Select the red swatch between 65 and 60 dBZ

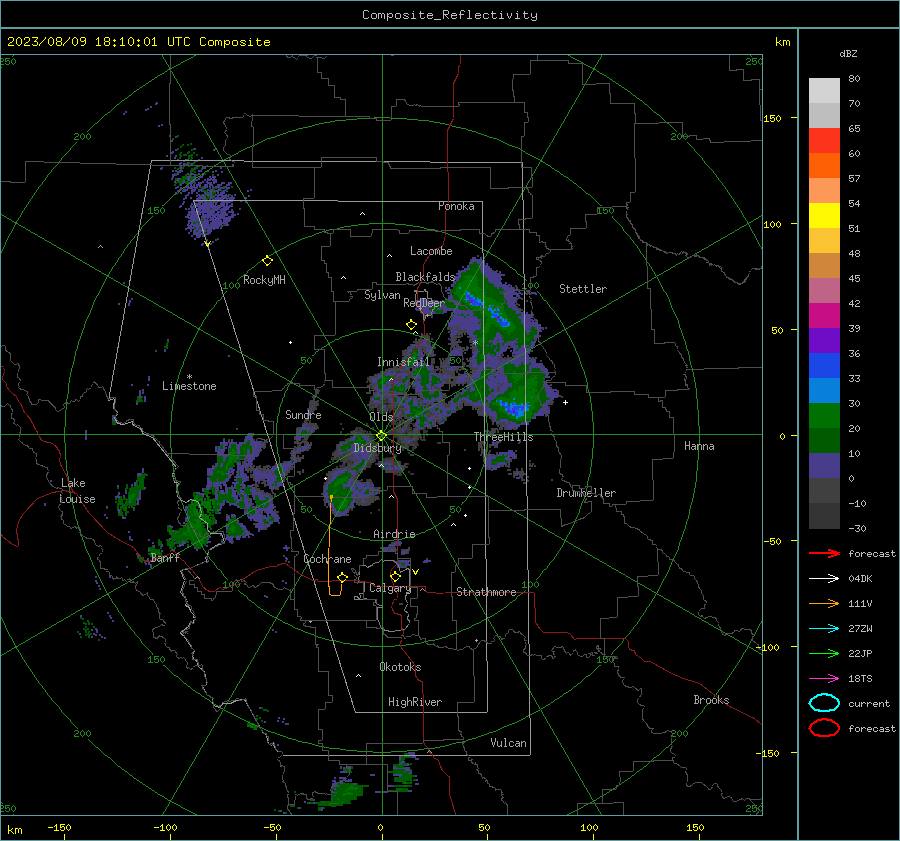coord(824,141)
